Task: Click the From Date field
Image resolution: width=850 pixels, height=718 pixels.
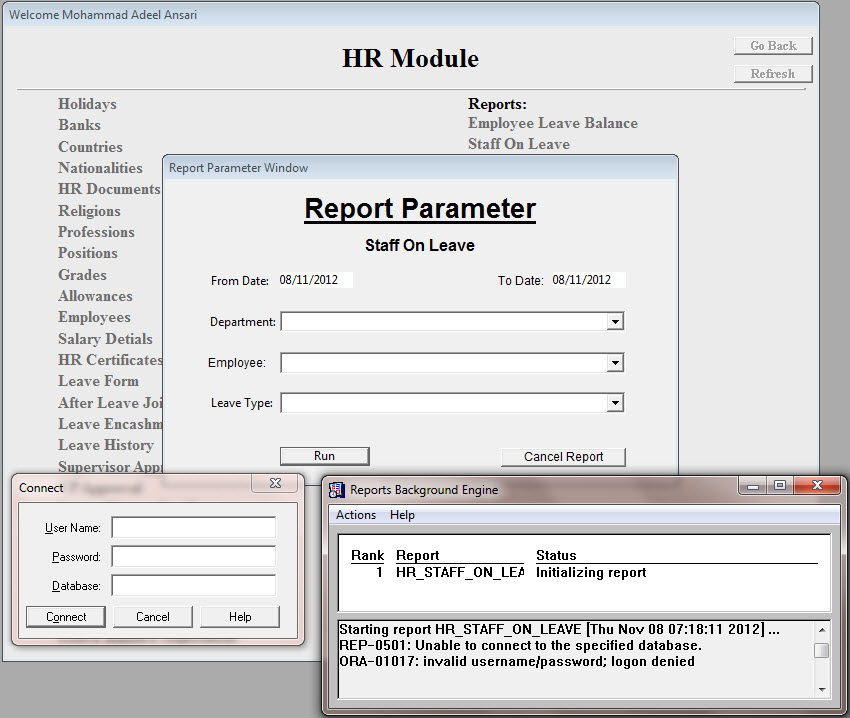Action: [x=314, y=280]
